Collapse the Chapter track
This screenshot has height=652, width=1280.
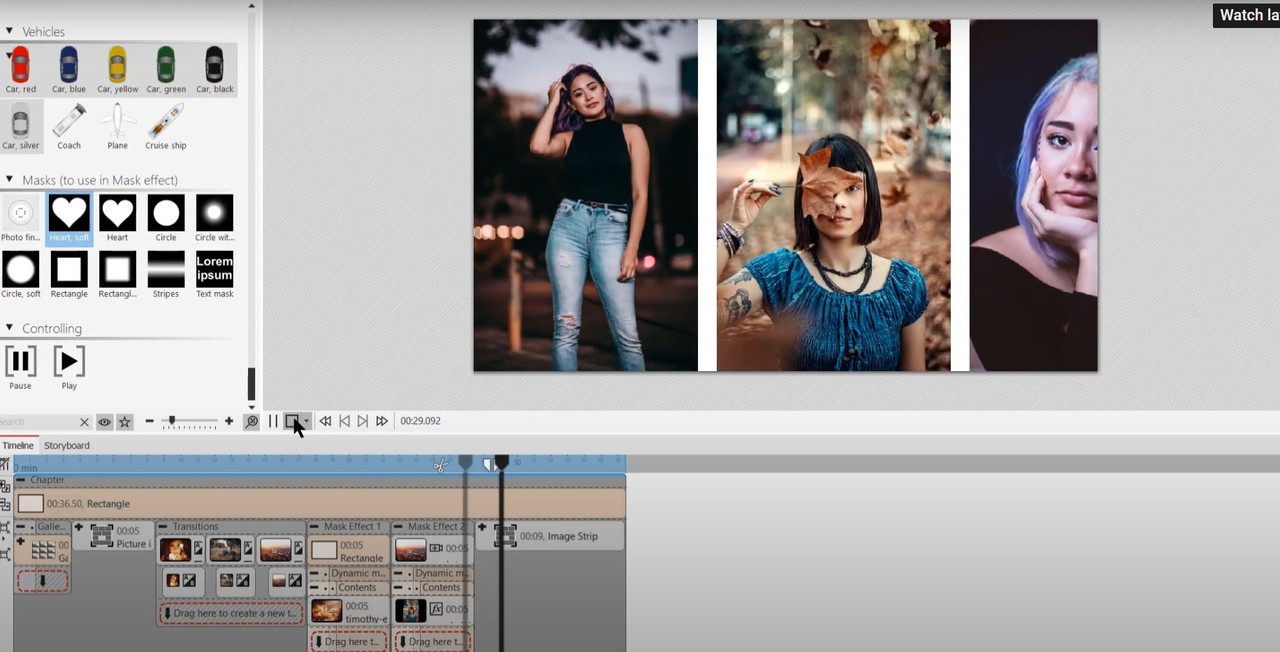21,480
